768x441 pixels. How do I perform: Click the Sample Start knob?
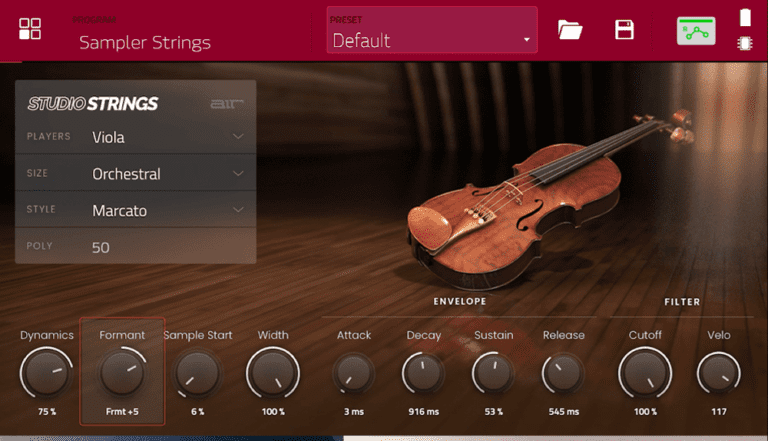point(197,374)
